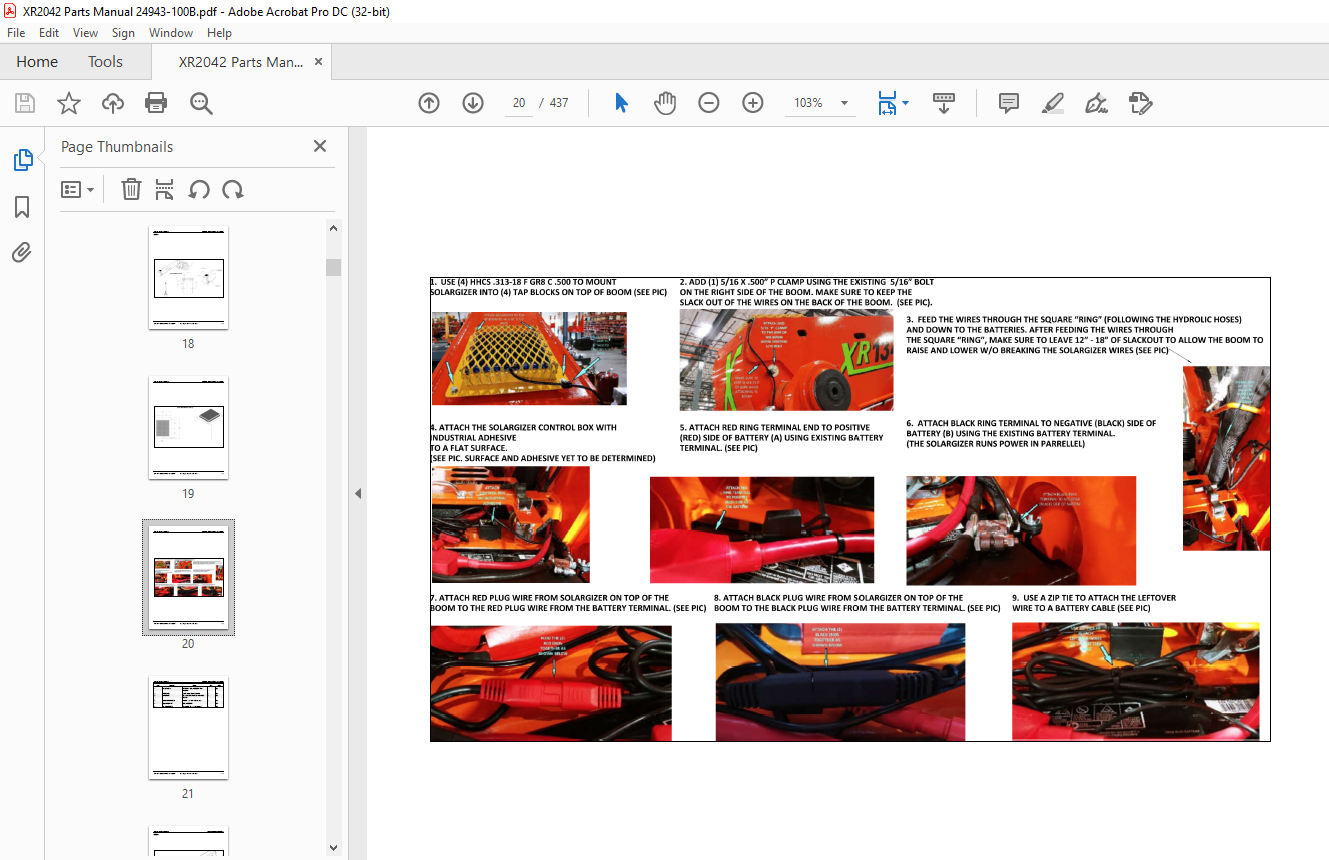This screenshot has width=1329, height=860.
Task: Collapse the navigation pane with the arrow
Action: click(357, 493)
